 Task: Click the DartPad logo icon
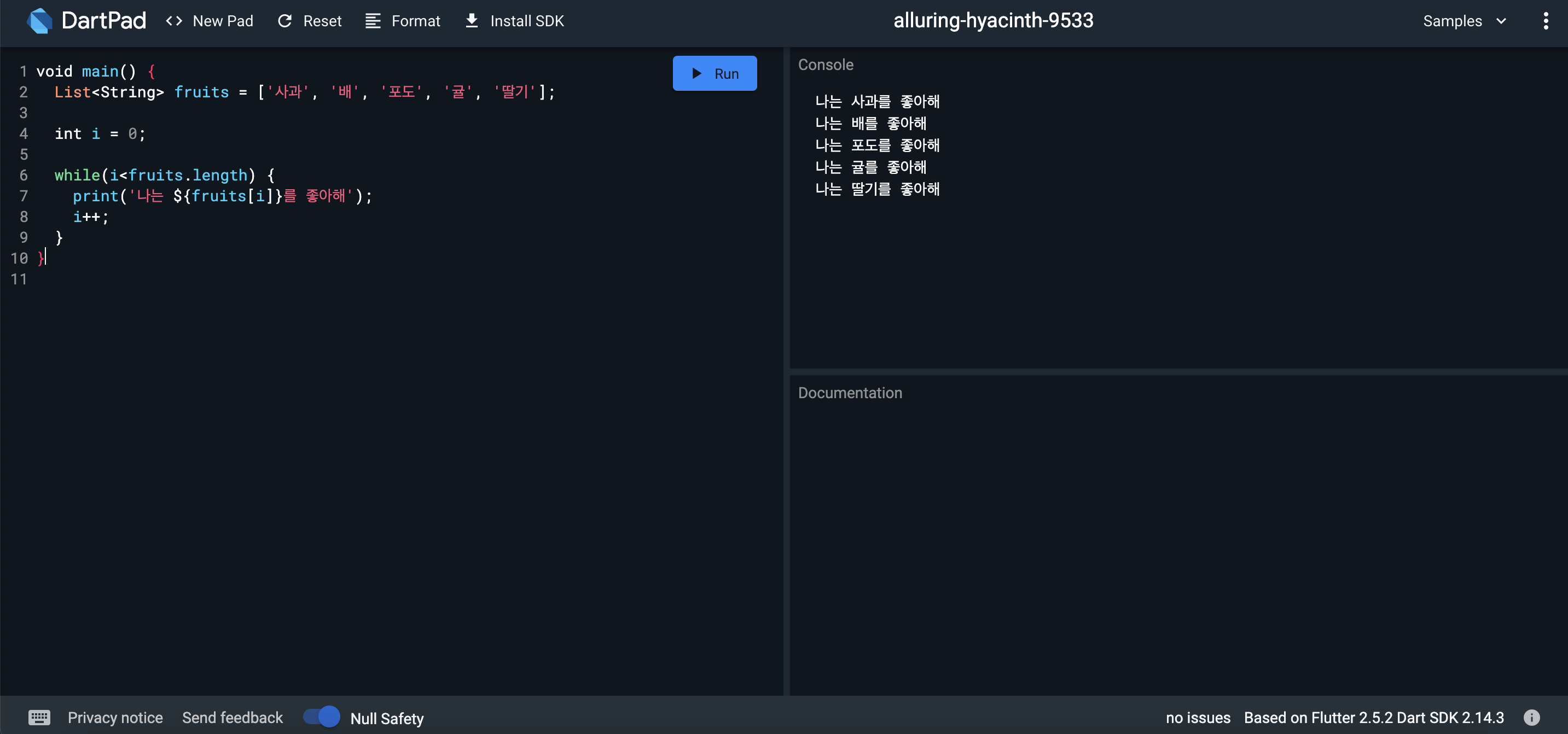click(39, 21)
